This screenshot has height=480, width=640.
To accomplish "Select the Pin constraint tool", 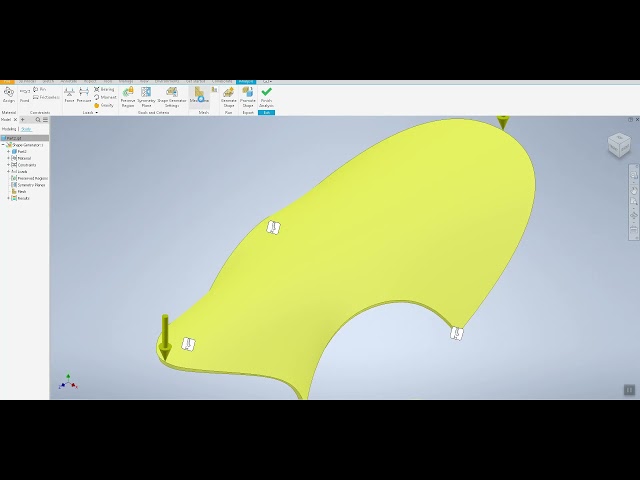I will pyautogui.click(x=40, y=89).
